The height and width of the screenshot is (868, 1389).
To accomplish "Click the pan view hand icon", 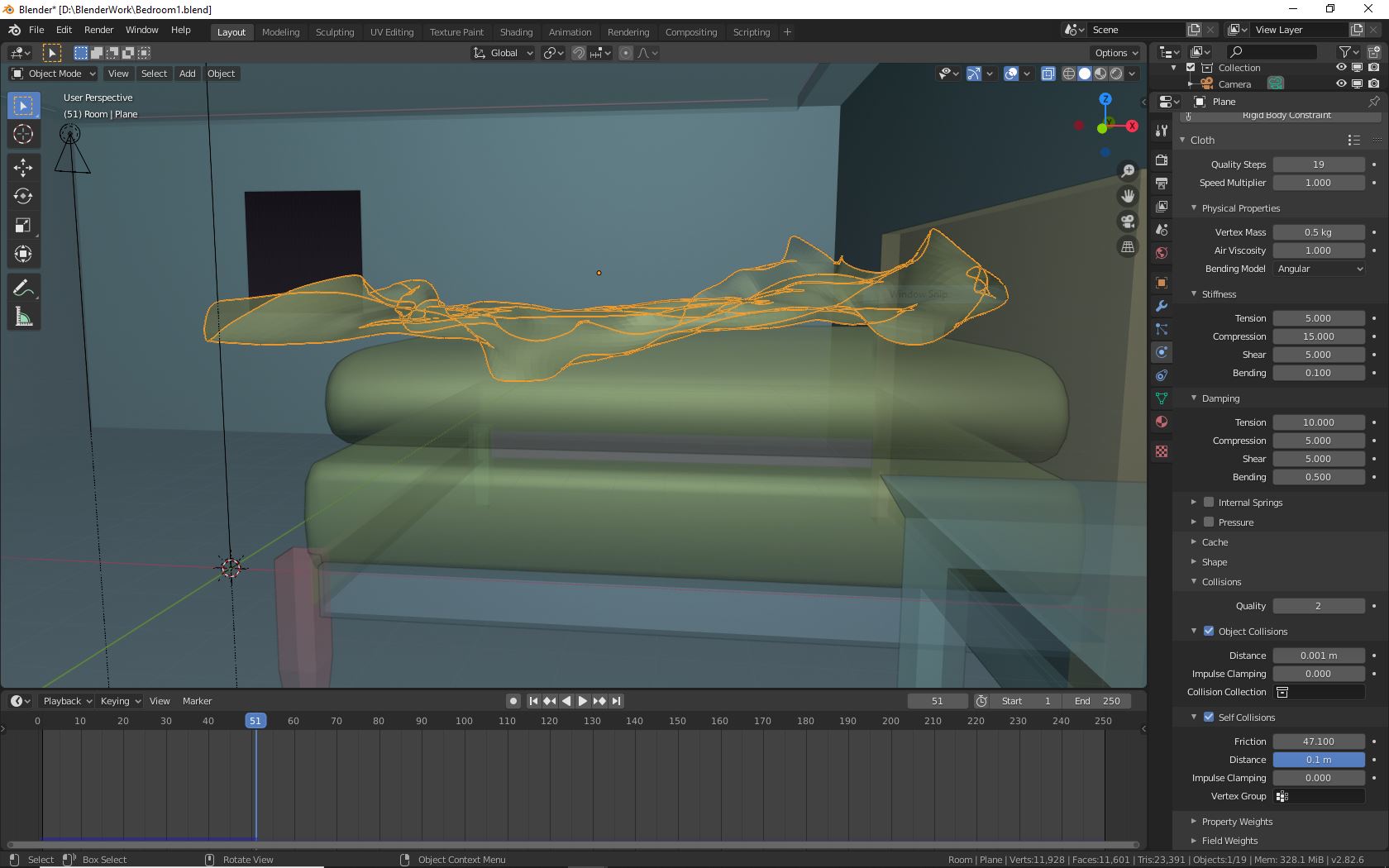I will click(1128, 197).
